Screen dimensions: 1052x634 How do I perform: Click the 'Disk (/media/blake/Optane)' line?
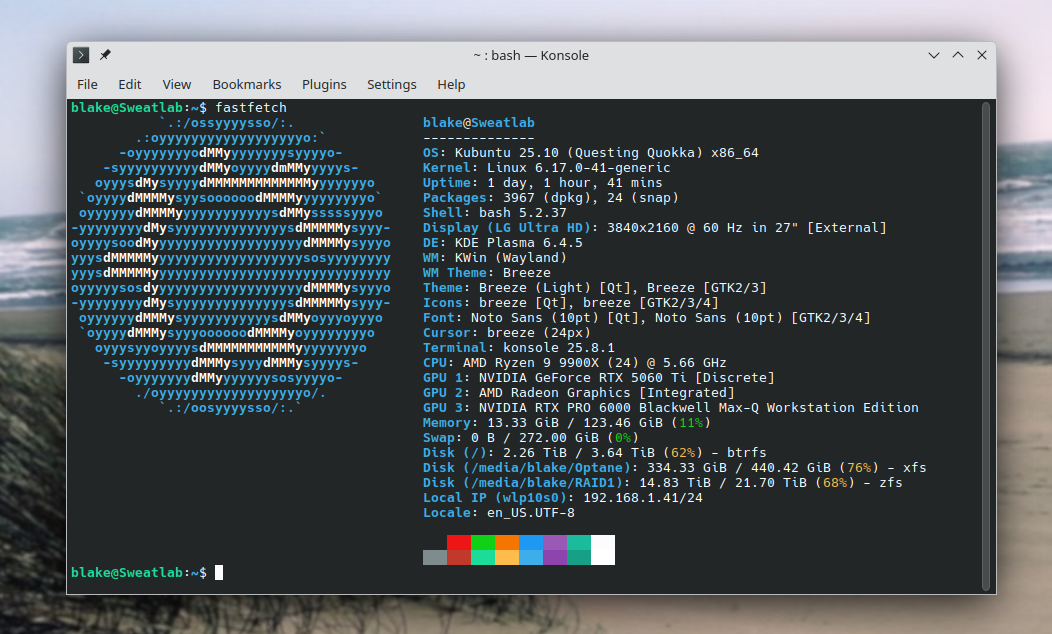pos(674,468)
